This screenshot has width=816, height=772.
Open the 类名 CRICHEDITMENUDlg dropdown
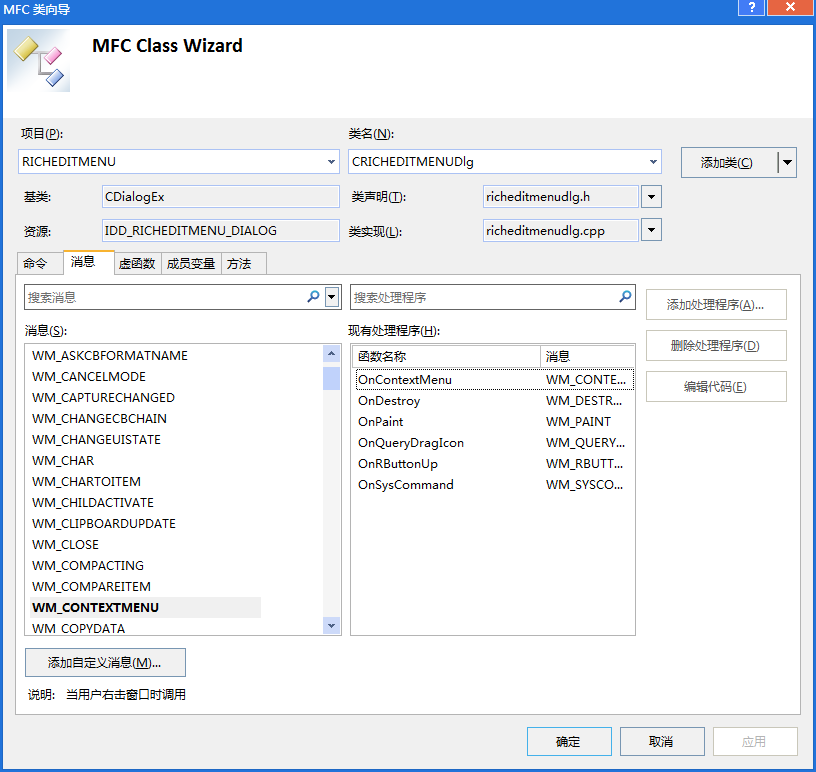653,161
